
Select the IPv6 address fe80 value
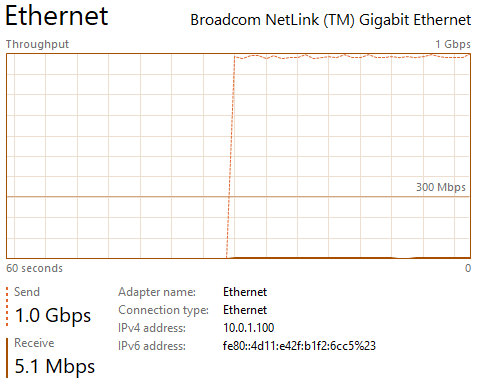pos(299,346)
